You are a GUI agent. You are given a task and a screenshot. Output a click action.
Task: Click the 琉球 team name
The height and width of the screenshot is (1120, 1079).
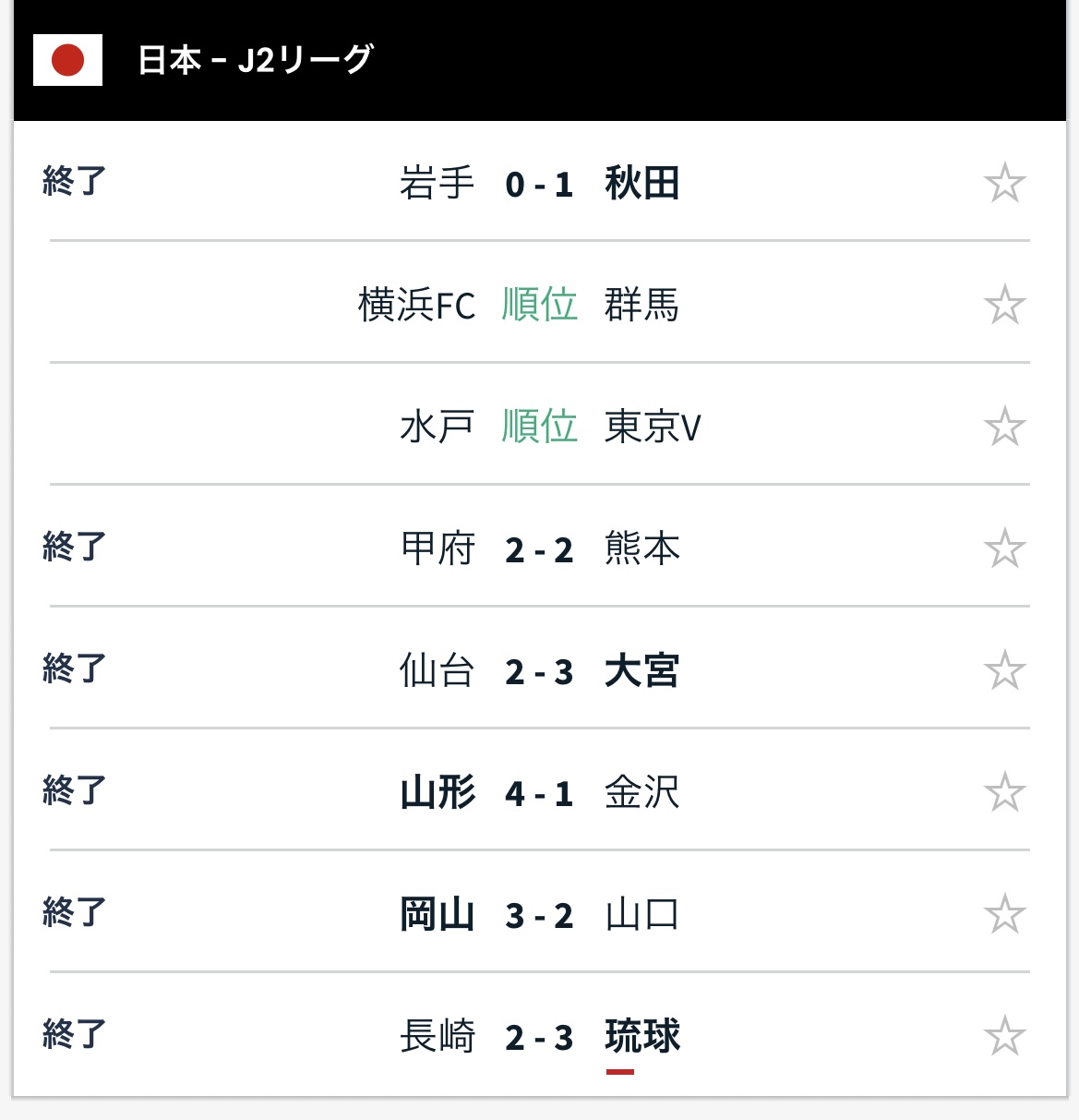tap(642, 1036)
